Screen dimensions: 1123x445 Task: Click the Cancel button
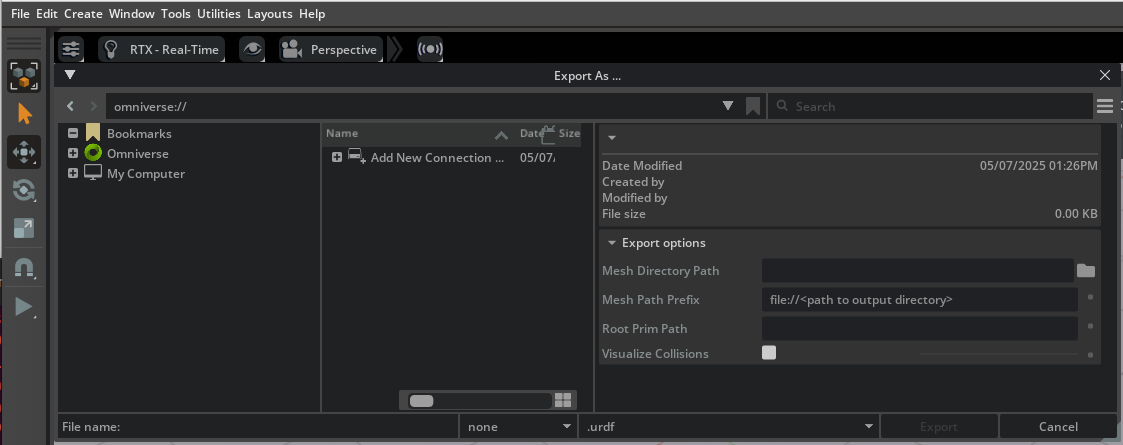pyautogui.click(x=1058, y=427)
